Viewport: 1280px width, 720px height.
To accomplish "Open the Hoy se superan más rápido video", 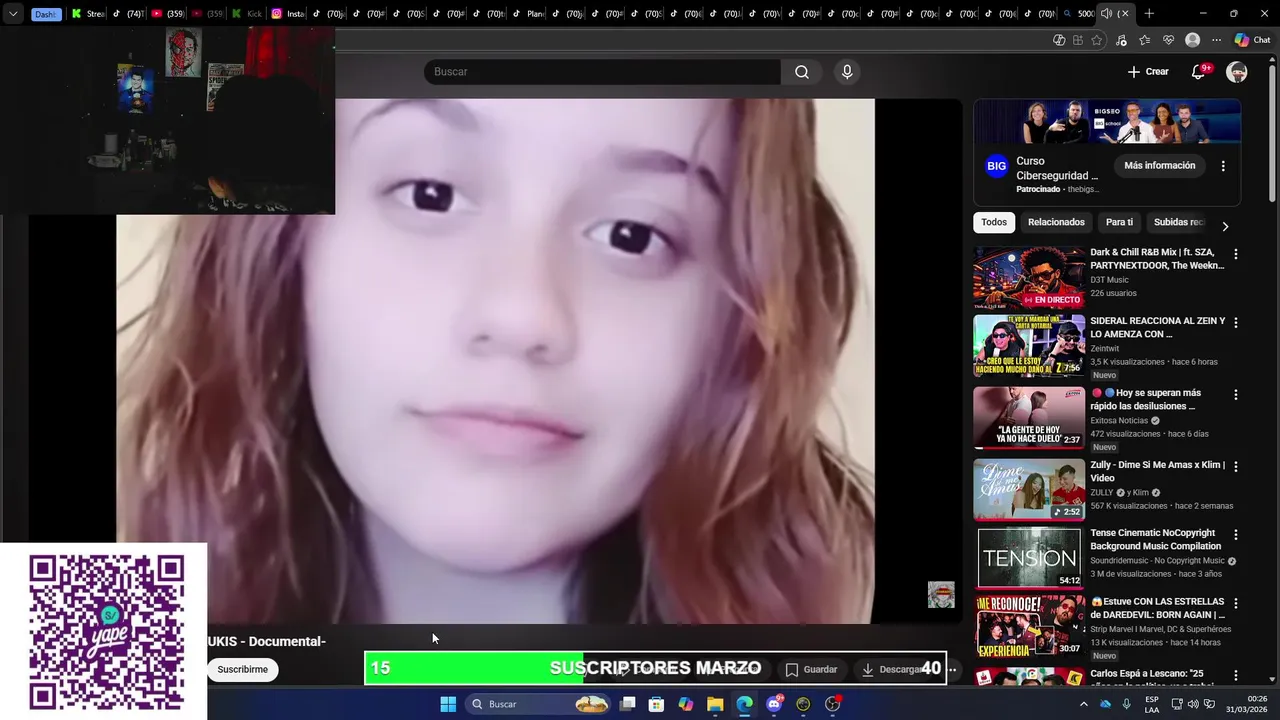I will click(1029, 418).
